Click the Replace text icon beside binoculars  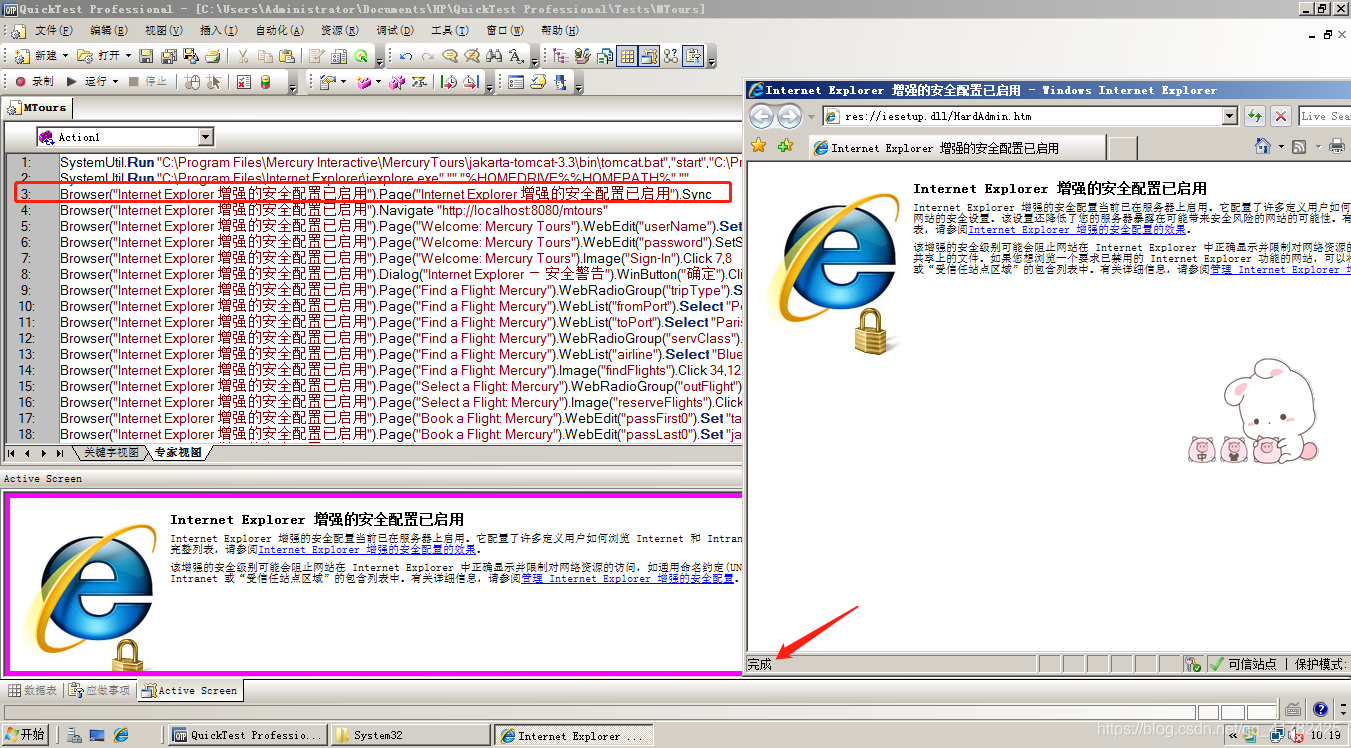coord(516,56)
